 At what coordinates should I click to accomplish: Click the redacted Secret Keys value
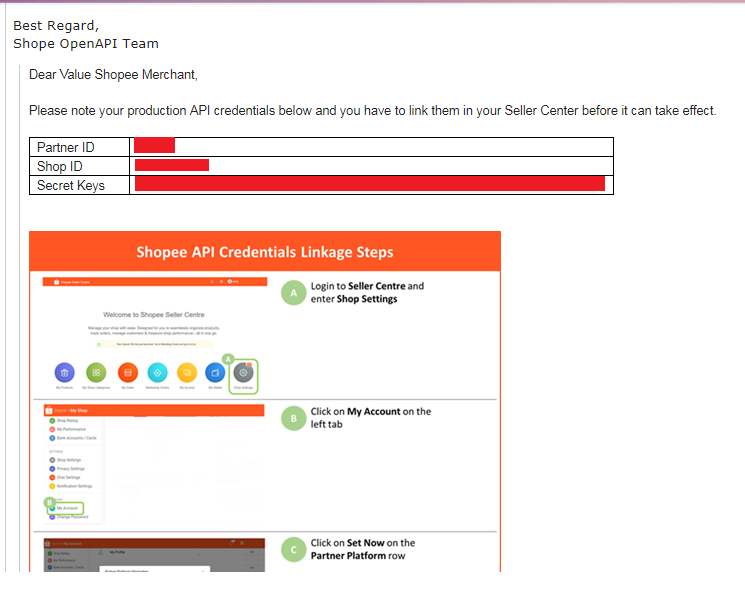coord(369,184)
